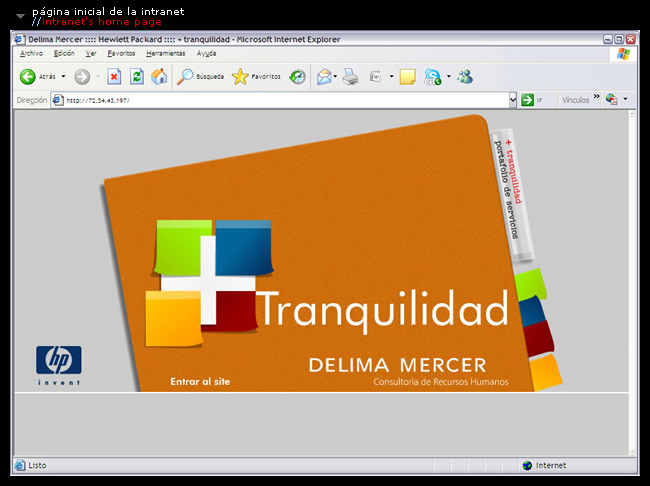Click the Dirección address input field
650x486 pixels.
[x=280, y=100]
